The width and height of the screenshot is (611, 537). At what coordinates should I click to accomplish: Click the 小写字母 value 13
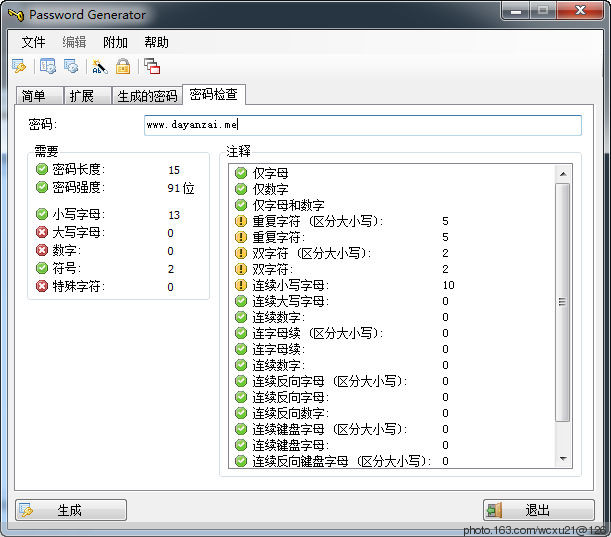[x=174, y=215]
